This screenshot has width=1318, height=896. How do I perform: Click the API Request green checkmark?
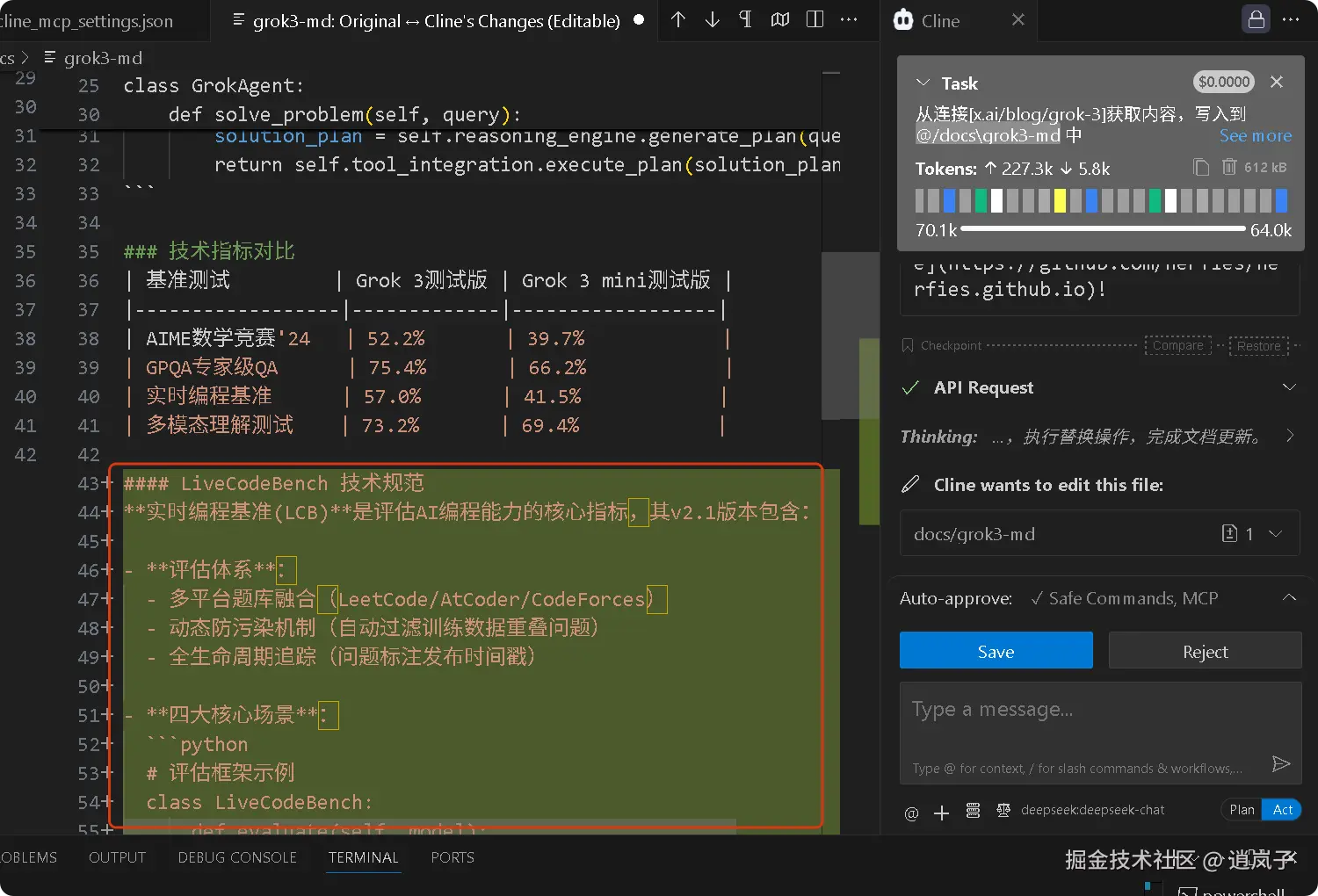911,387
